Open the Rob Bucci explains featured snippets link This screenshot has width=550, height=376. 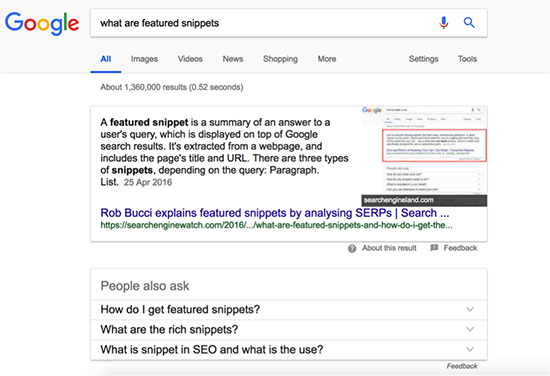(275, 213)
